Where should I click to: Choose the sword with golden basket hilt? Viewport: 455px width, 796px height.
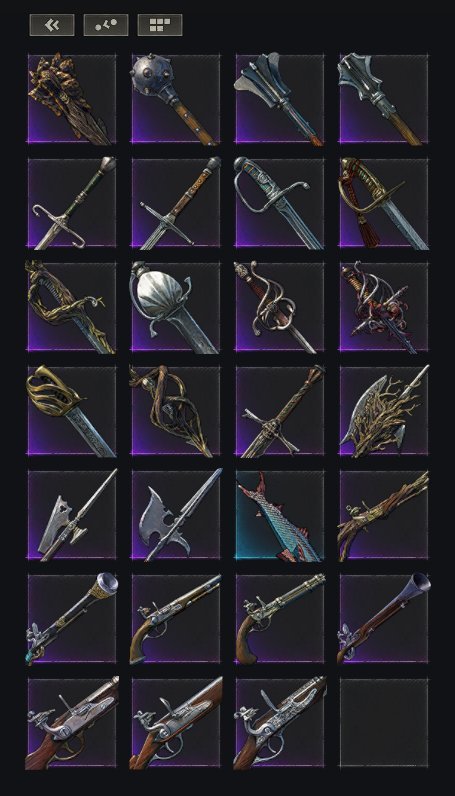click(72, 411)
